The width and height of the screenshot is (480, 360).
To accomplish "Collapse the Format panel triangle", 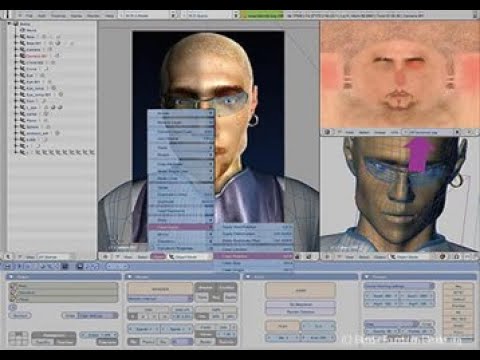I will point(367,277).
